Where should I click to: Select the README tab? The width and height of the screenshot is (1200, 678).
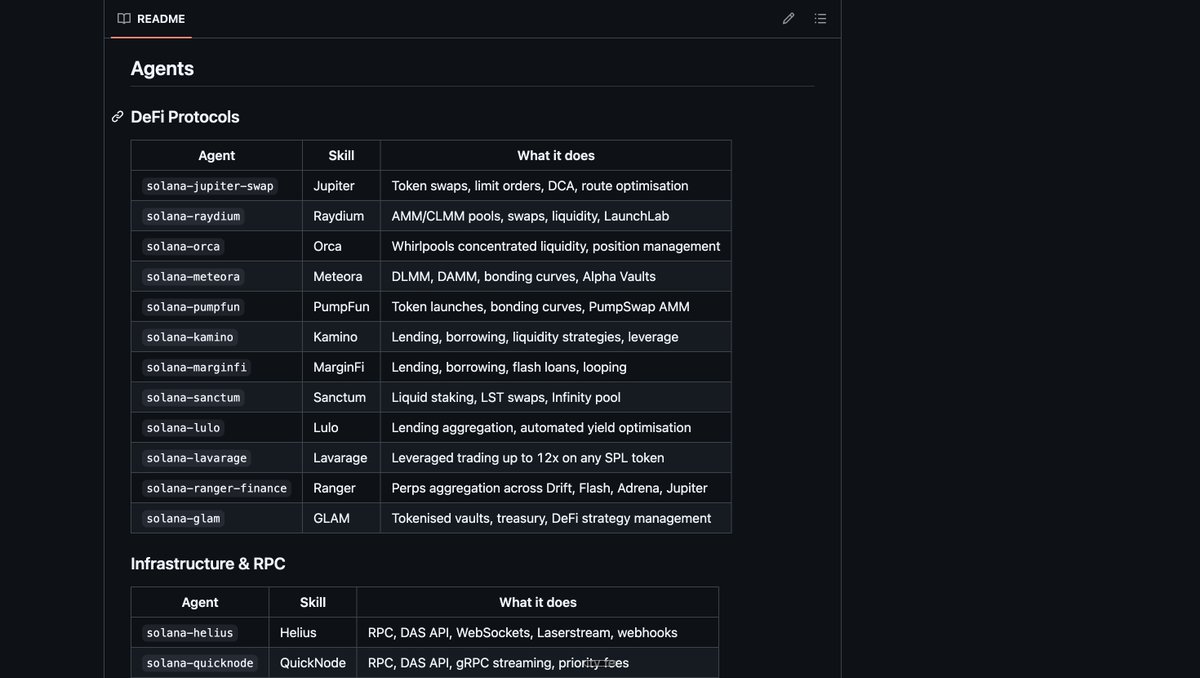151,19
